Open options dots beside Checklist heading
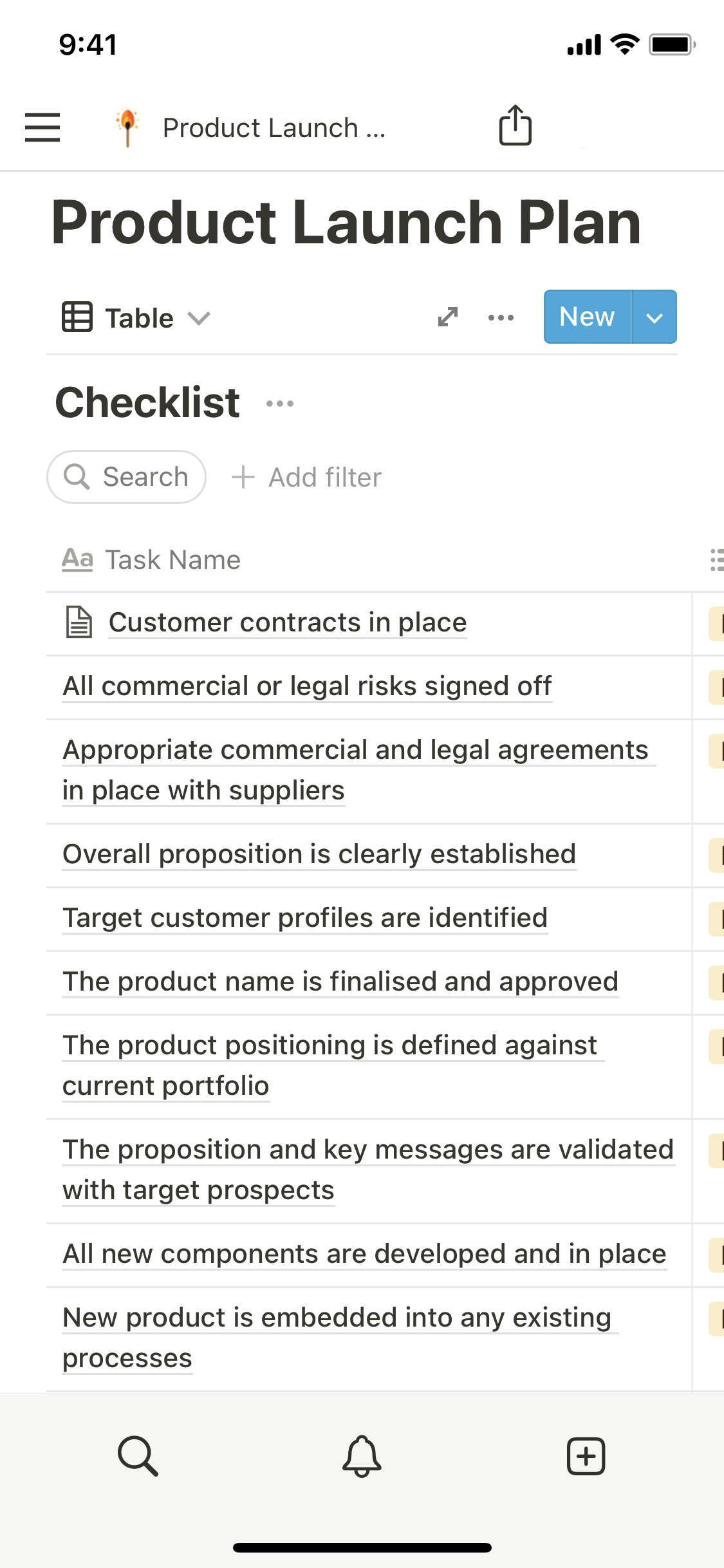Screen dimensions: 724x1568 (280, 404)
